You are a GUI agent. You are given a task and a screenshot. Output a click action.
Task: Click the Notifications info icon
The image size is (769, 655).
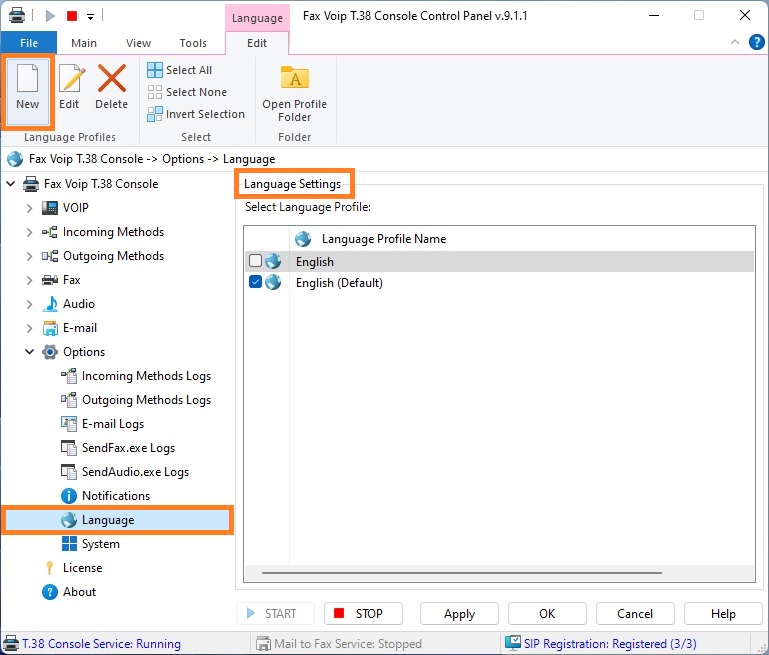coord(69,496)
